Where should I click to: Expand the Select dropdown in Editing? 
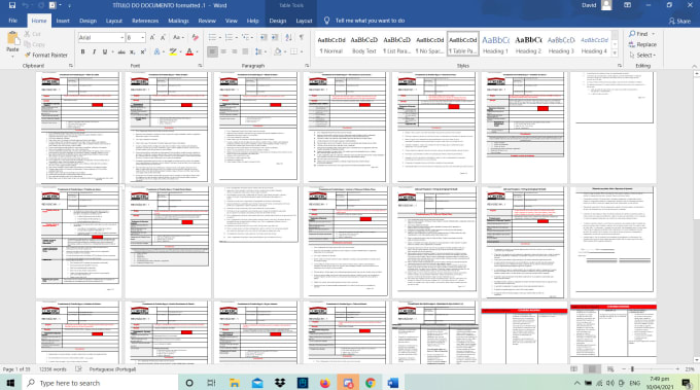click(642, 55)
